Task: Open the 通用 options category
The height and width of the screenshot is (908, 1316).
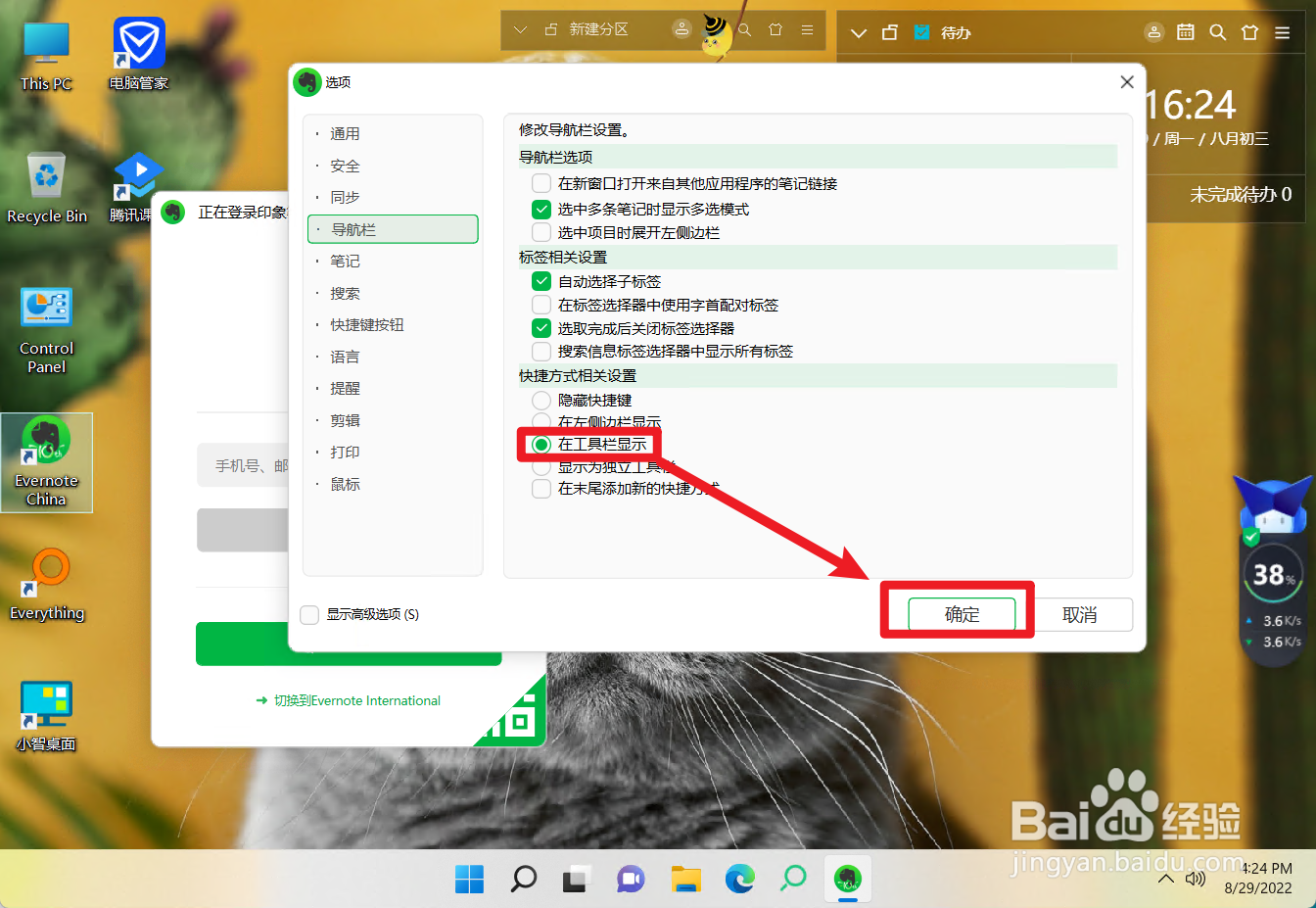Action: pos(393,134)
